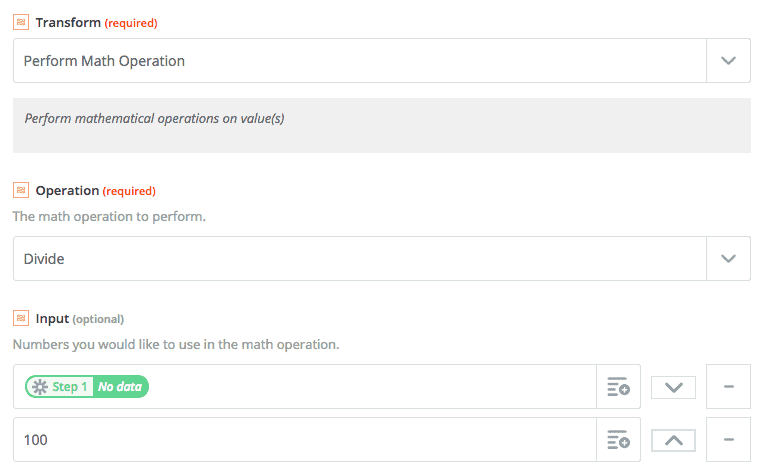This screenshot has height=469, width=765.
Task: Remove the Step 1 input row
Action: tap(729, 387)
